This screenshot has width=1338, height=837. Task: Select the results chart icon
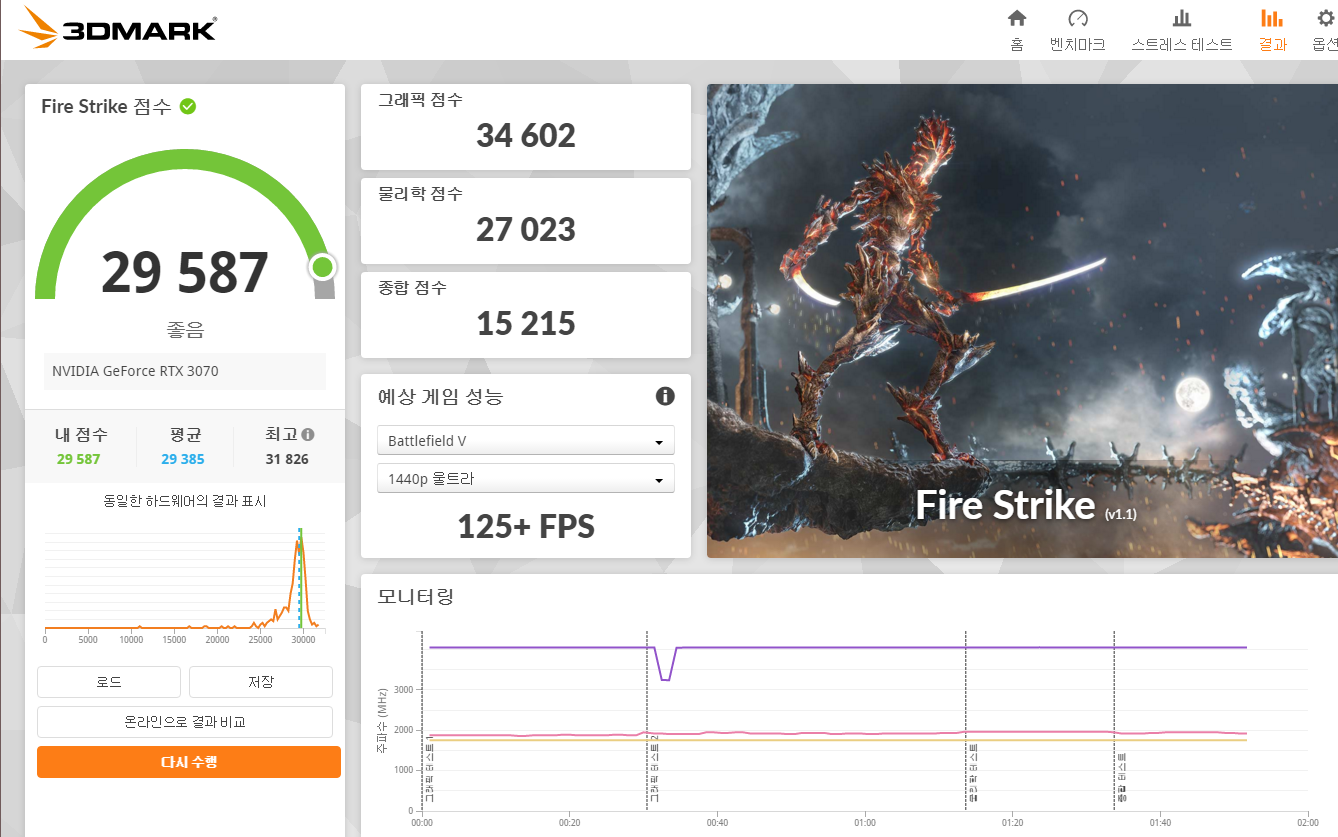pyautogui.click(x=1272, y=18)
